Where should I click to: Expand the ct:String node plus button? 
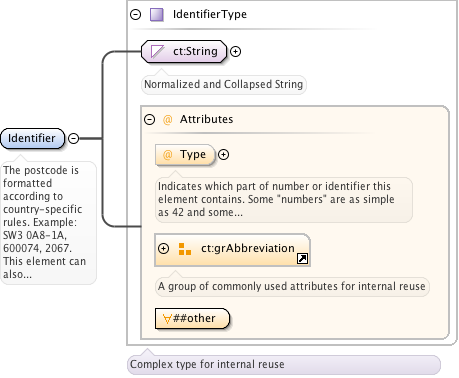tap(236, 52)
